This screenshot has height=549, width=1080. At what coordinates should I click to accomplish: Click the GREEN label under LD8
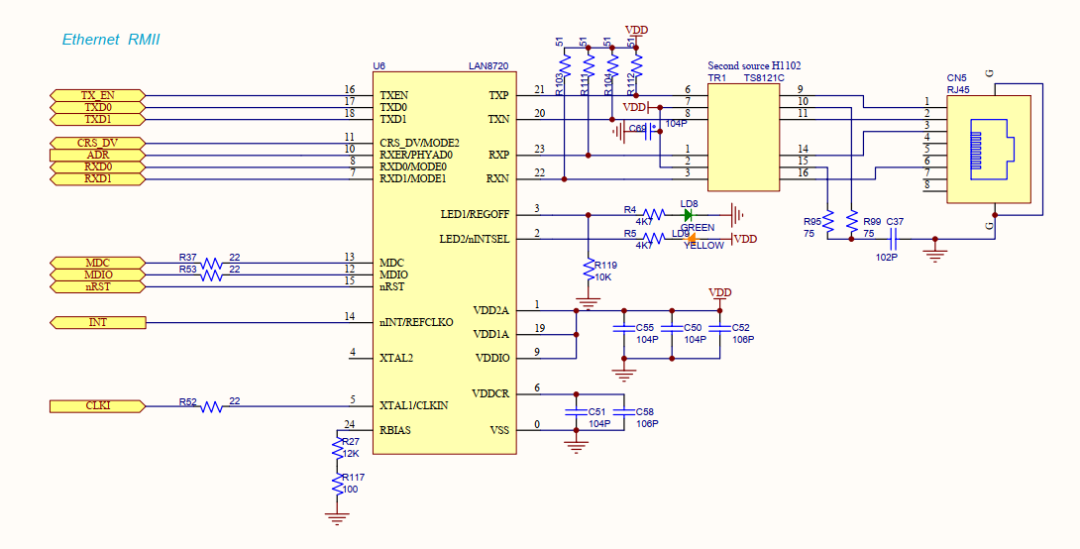(x=697, y=227)
